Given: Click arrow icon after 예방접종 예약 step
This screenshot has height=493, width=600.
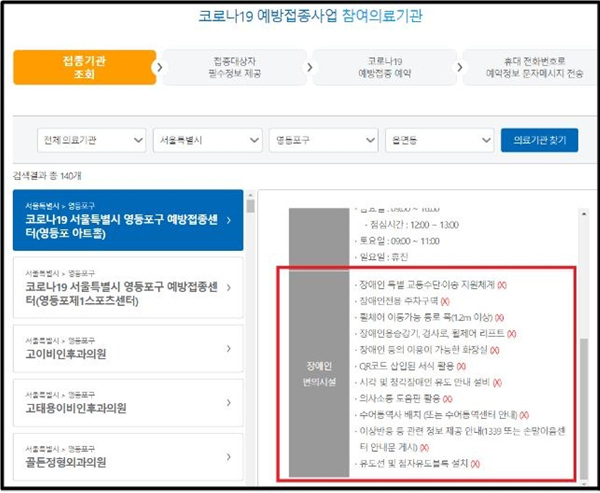Looking at the screenshot, I should pyautogui.click(x=460, y=67).
